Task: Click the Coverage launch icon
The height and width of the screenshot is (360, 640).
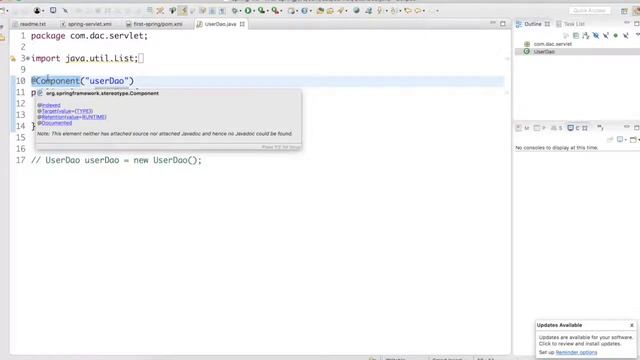Action: (x=261, y=11)
